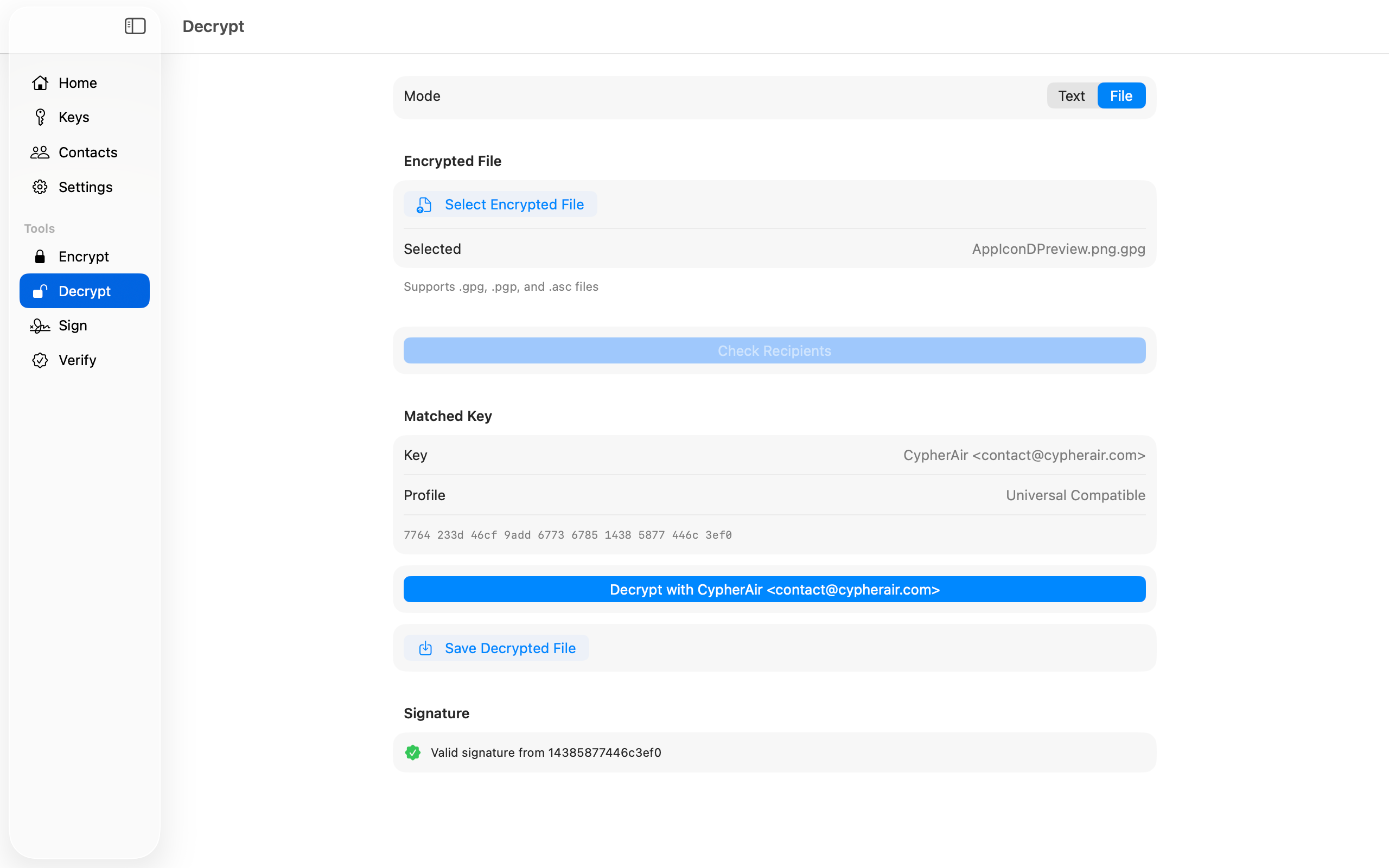This screenshot has width=1389, height=868.
Task: Click the CypherAir <contact@cypherair.com> key value
Action: click(1024, 455)
